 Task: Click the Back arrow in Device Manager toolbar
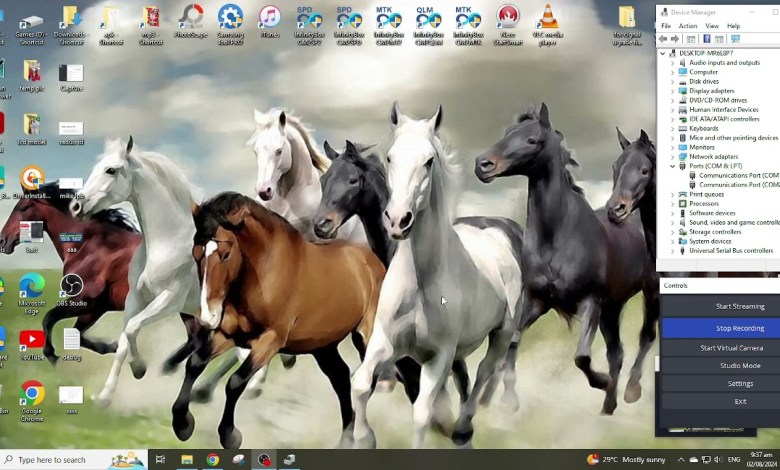(x=664, y=39)
